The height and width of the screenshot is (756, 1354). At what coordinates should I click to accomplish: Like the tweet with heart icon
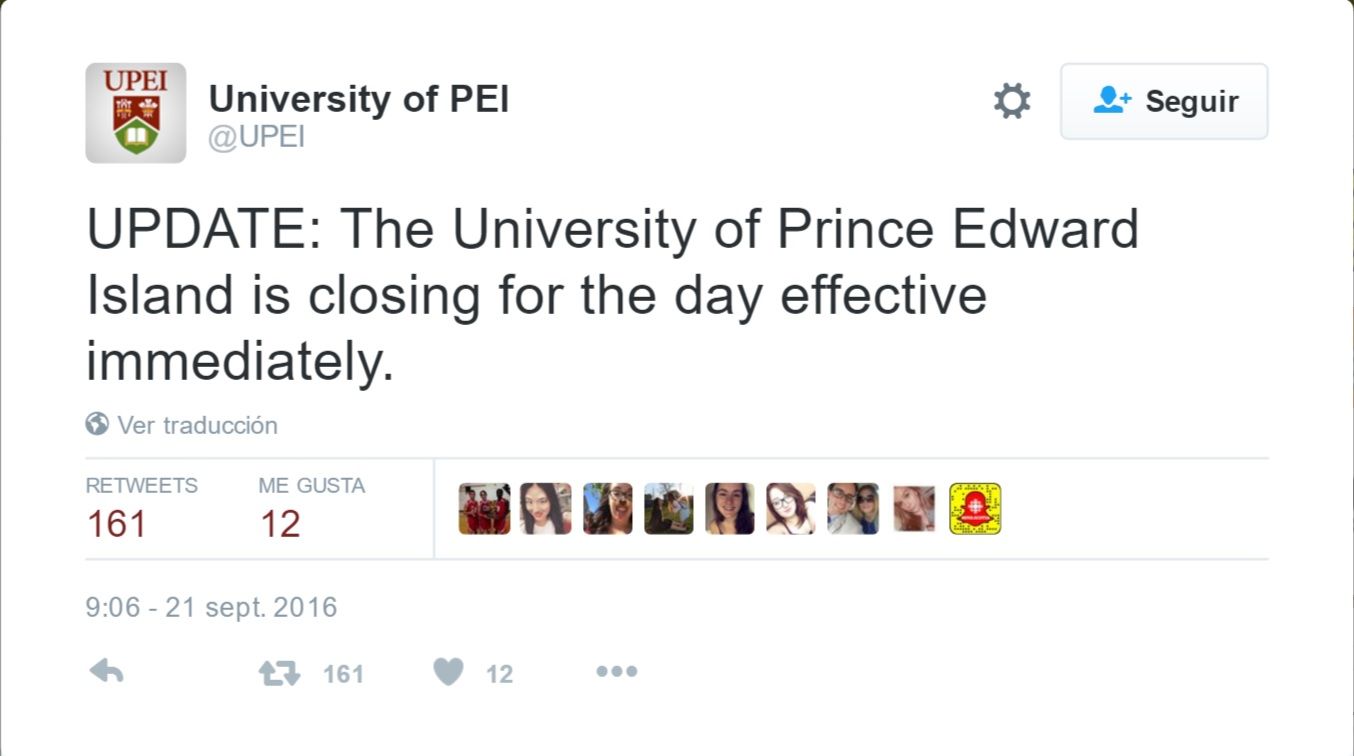coord(448,672)
